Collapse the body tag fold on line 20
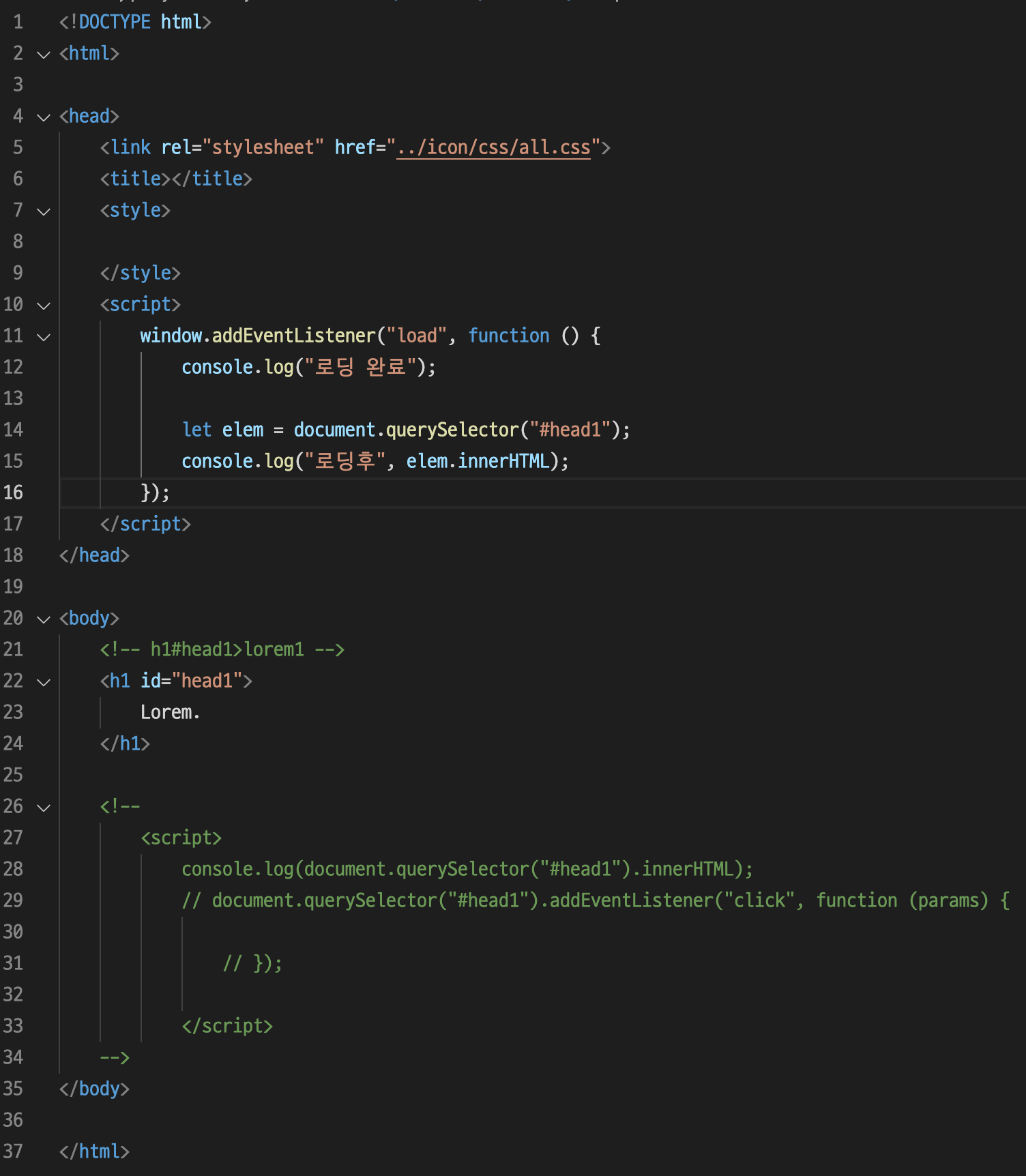The width and height of the screenshot is (1026, 1176). pos(44,619)
